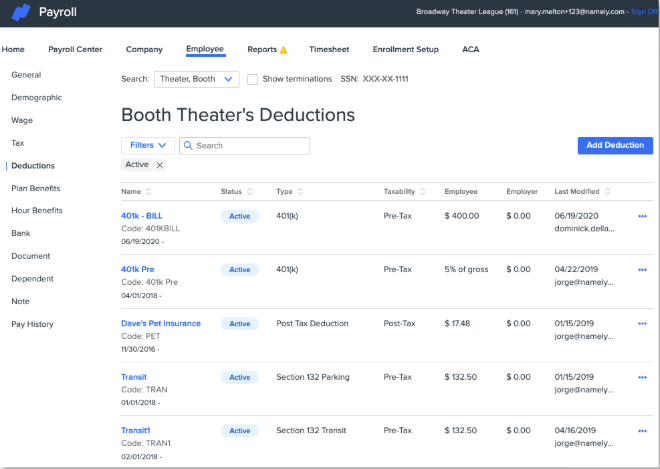Select Pay History in the sidebar
Image resolution: width=660 pixels, height=469 pixels.
[32, 324]
